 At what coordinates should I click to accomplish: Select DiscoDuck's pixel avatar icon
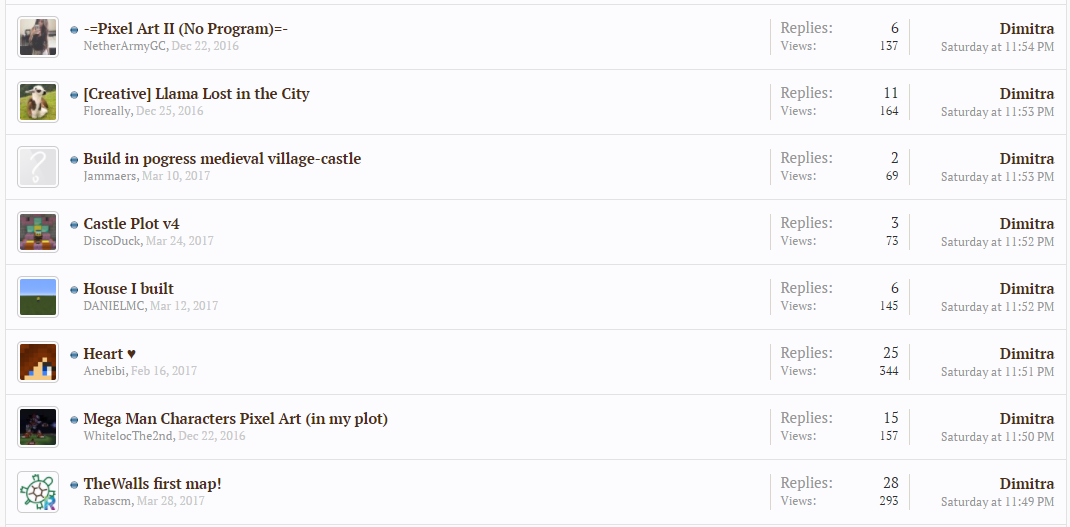(x=38, y=232)
